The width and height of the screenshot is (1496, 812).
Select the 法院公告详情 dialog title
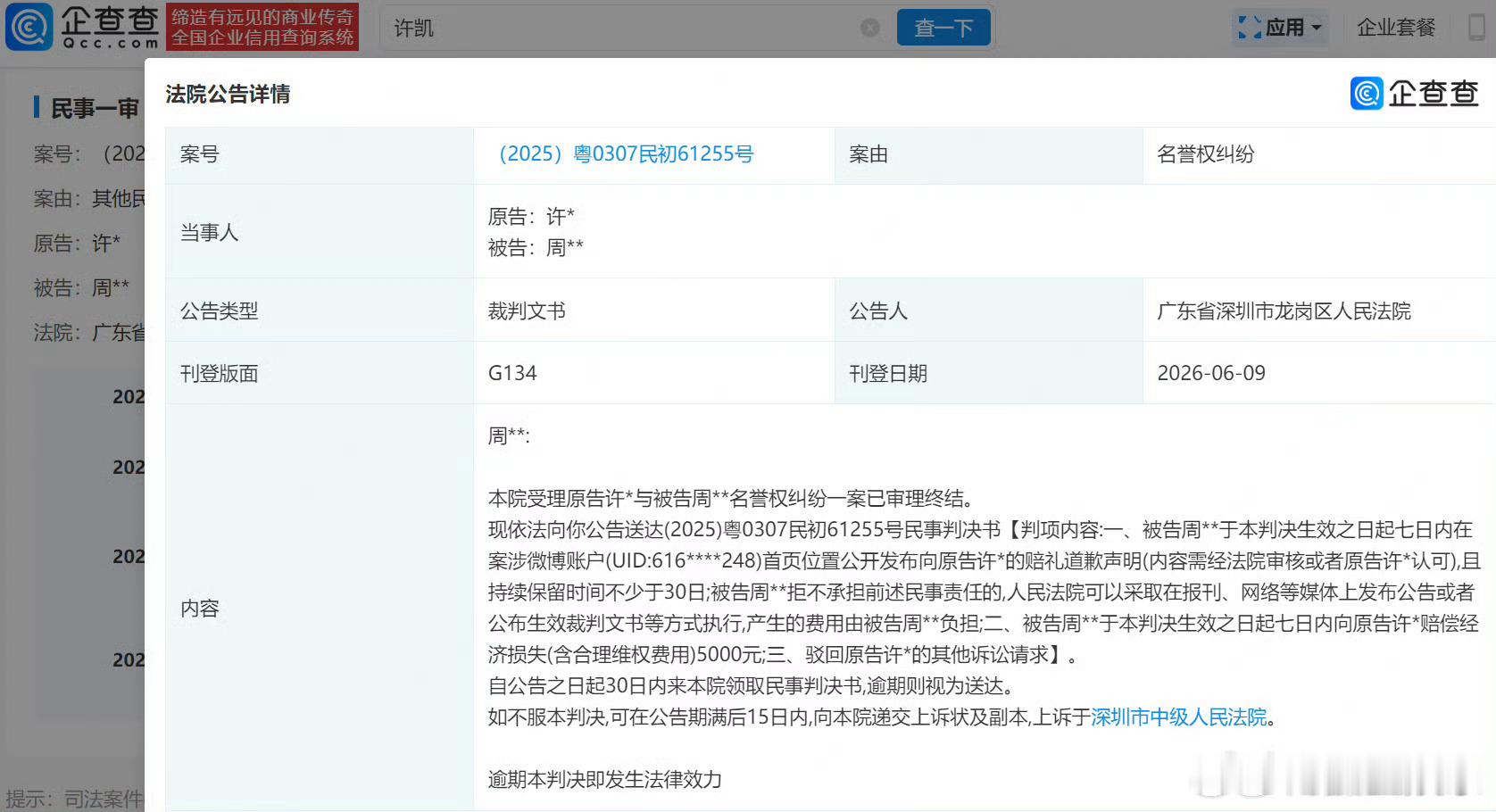tap(228, 94)
